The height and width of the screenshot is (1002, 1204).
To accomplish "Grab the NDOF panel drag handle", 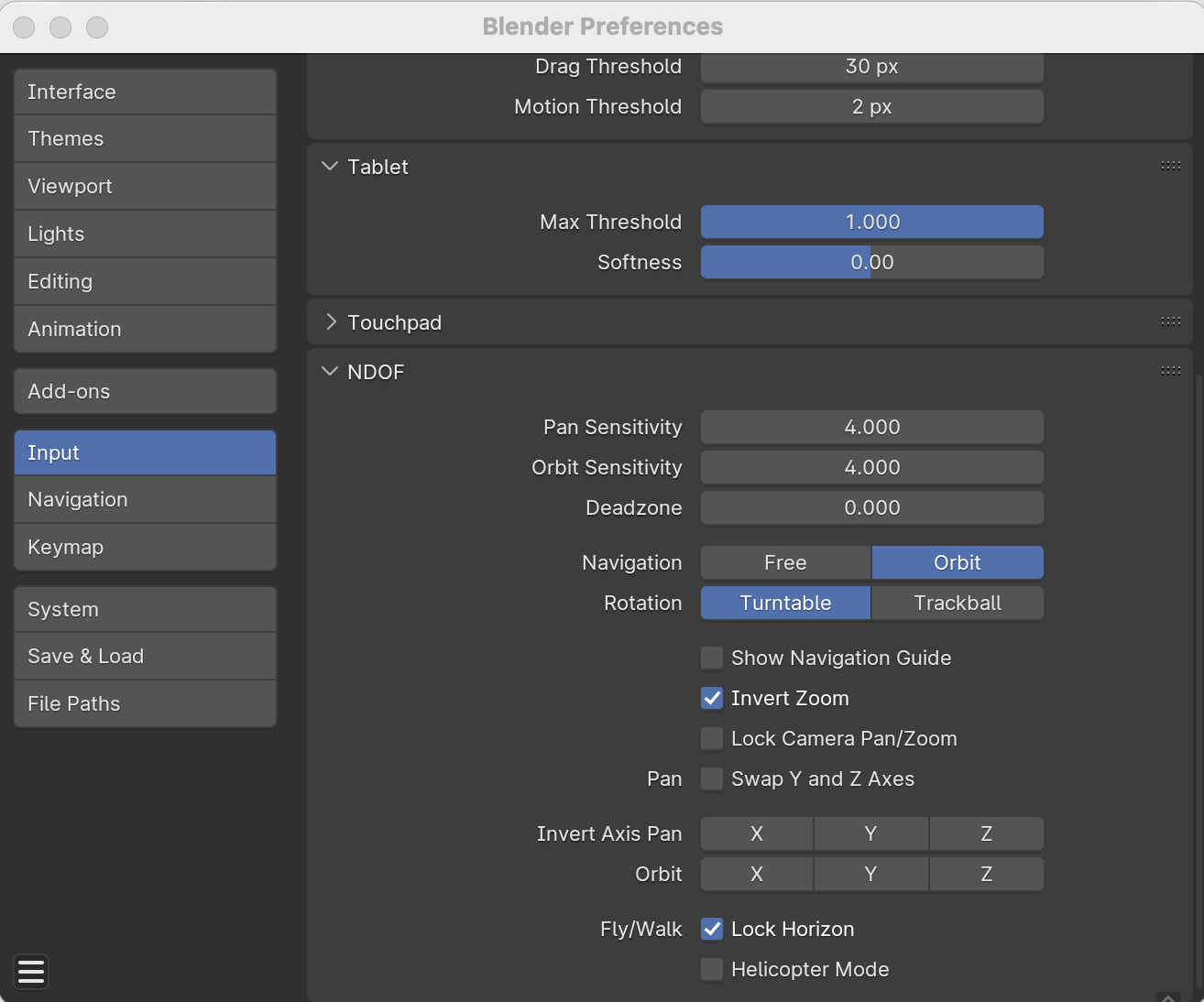I will (x=1170, y=371).
